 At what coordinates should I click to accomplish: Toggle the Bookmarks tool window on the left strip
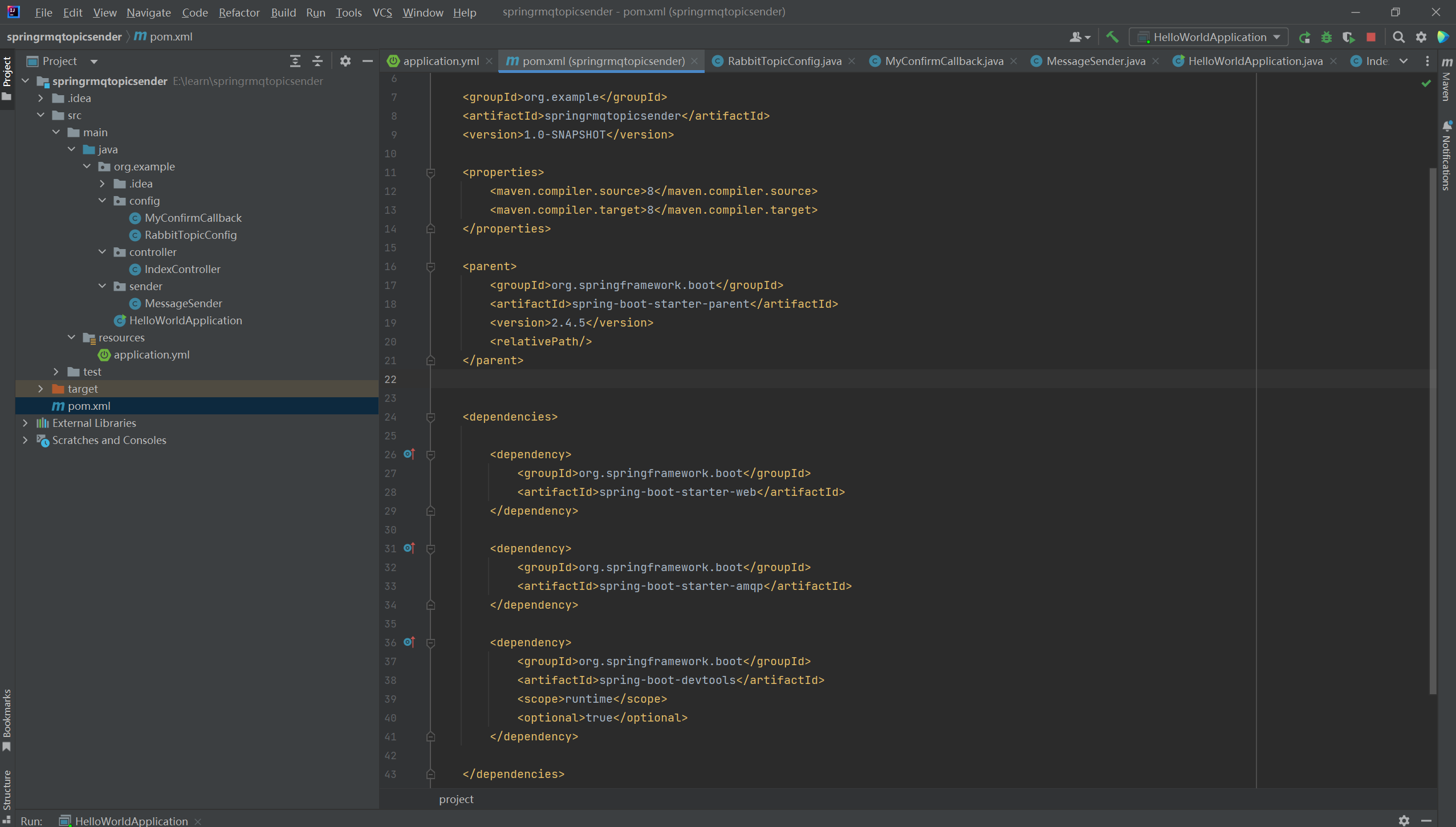7,720
